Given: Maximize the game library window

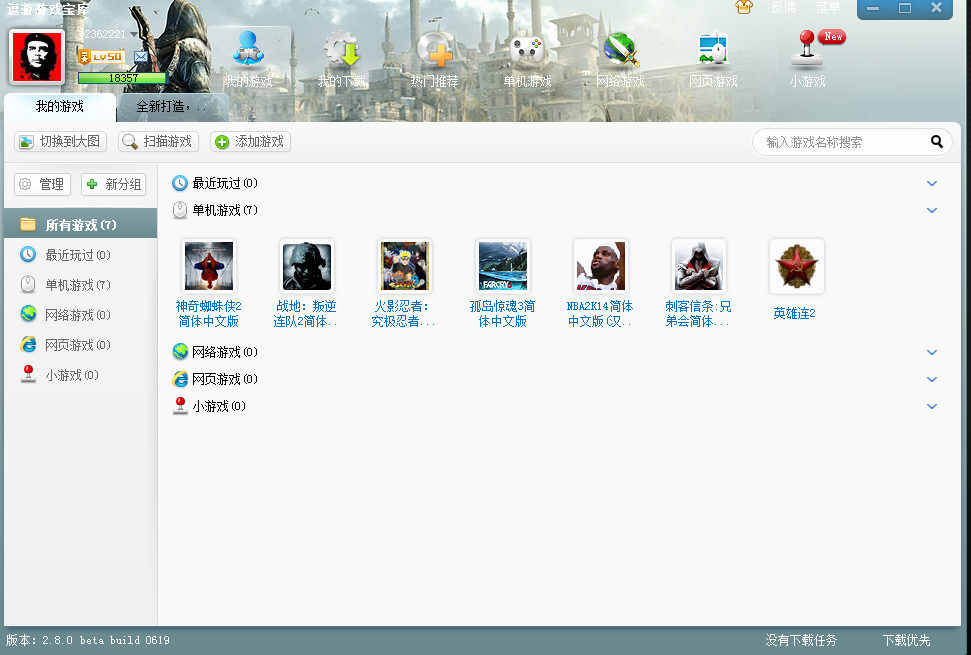Looking at the screenshot, I should coord(905,8).
